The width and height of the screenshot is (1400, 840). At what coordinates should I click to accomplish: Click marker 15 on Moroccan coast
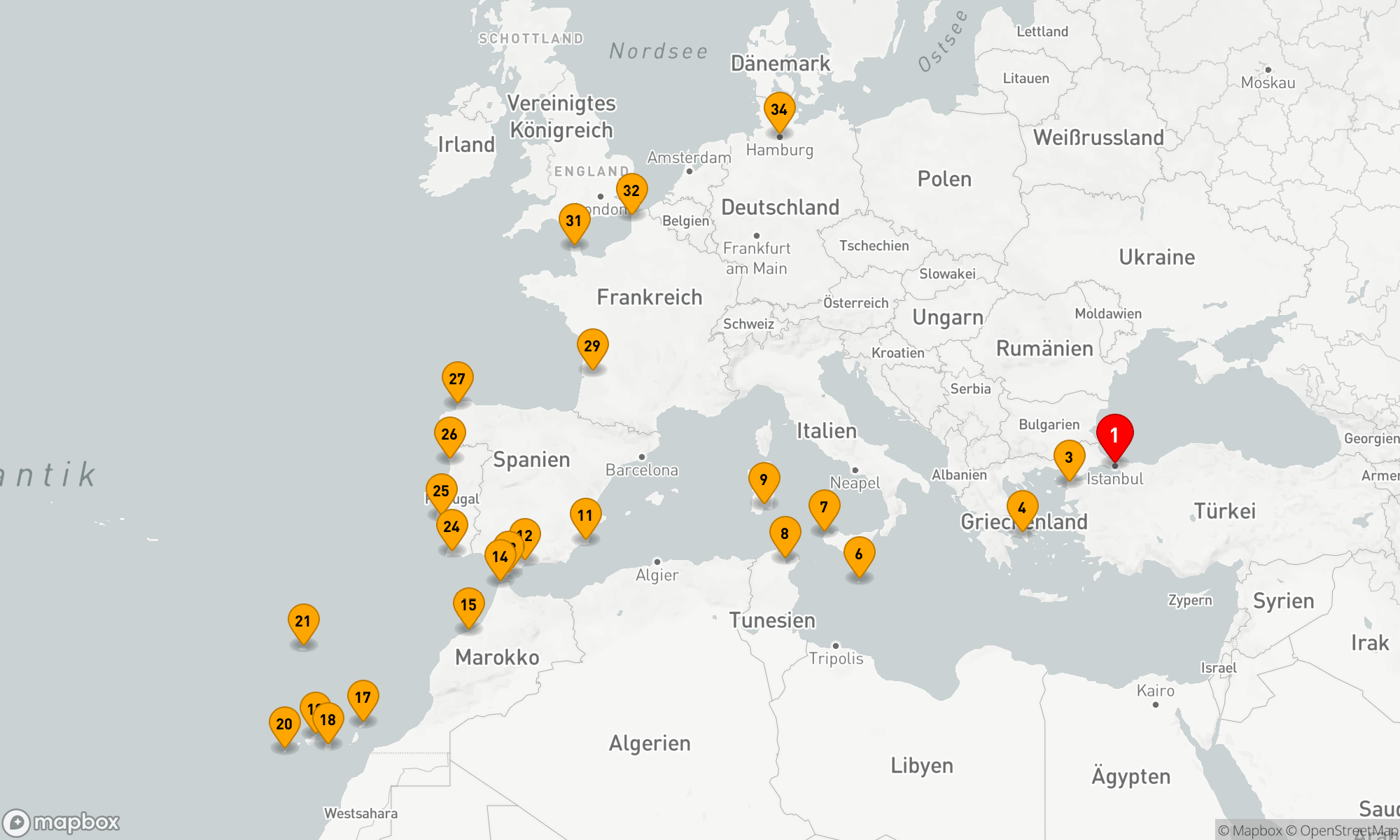point(468,605)
